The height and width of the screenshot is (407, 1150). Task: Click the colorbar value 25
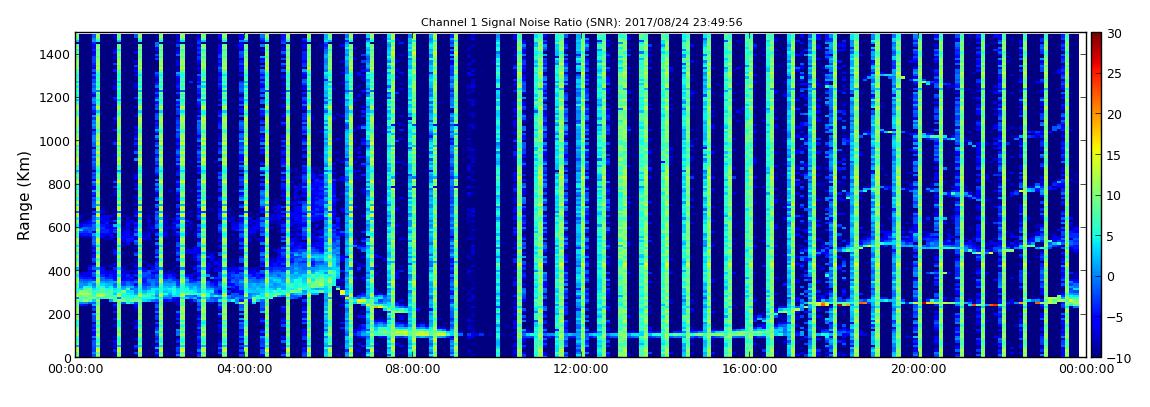(1114, 73)
